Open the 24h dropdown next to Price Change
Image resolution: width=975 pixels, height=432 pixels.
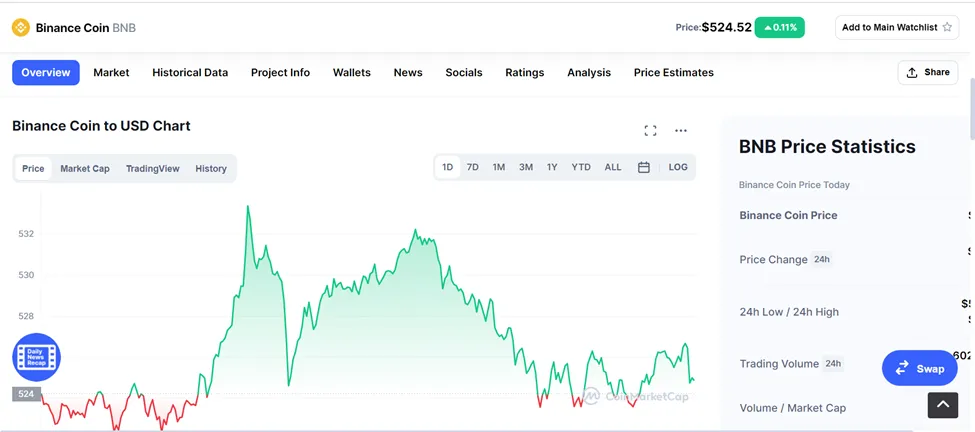pyautogui.click(x=821, y=259)
